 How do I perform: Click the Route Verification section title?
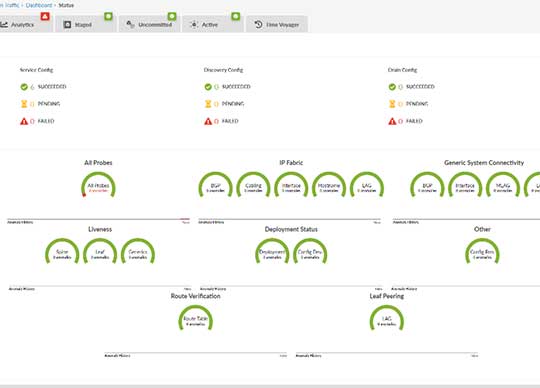(x=196, y=296)
